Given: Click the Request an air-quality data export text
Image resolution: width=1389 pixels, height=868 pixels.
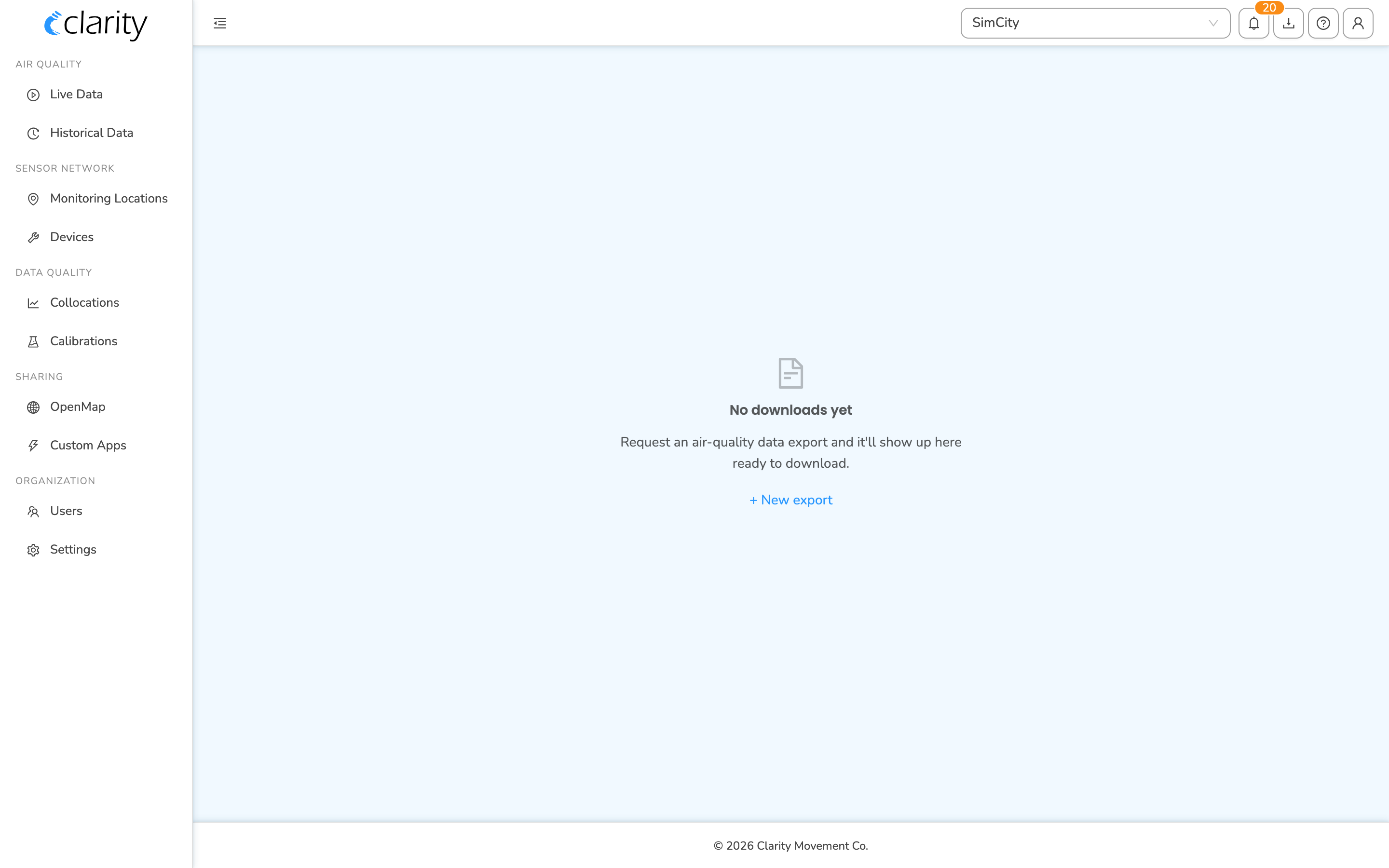Looking at the screenshot, I should pyautogui.click(x=790, y=452).
